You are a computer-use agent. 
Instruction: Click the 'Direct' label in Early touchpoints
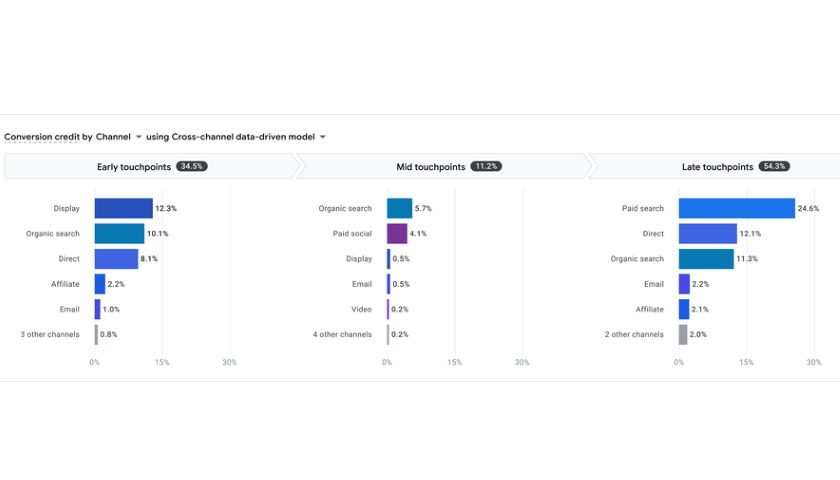coord(69,259)
